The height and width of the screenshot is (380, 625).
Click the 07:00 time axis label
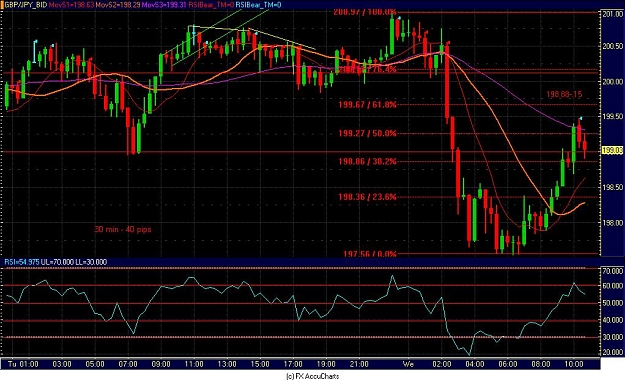point(128,364)
